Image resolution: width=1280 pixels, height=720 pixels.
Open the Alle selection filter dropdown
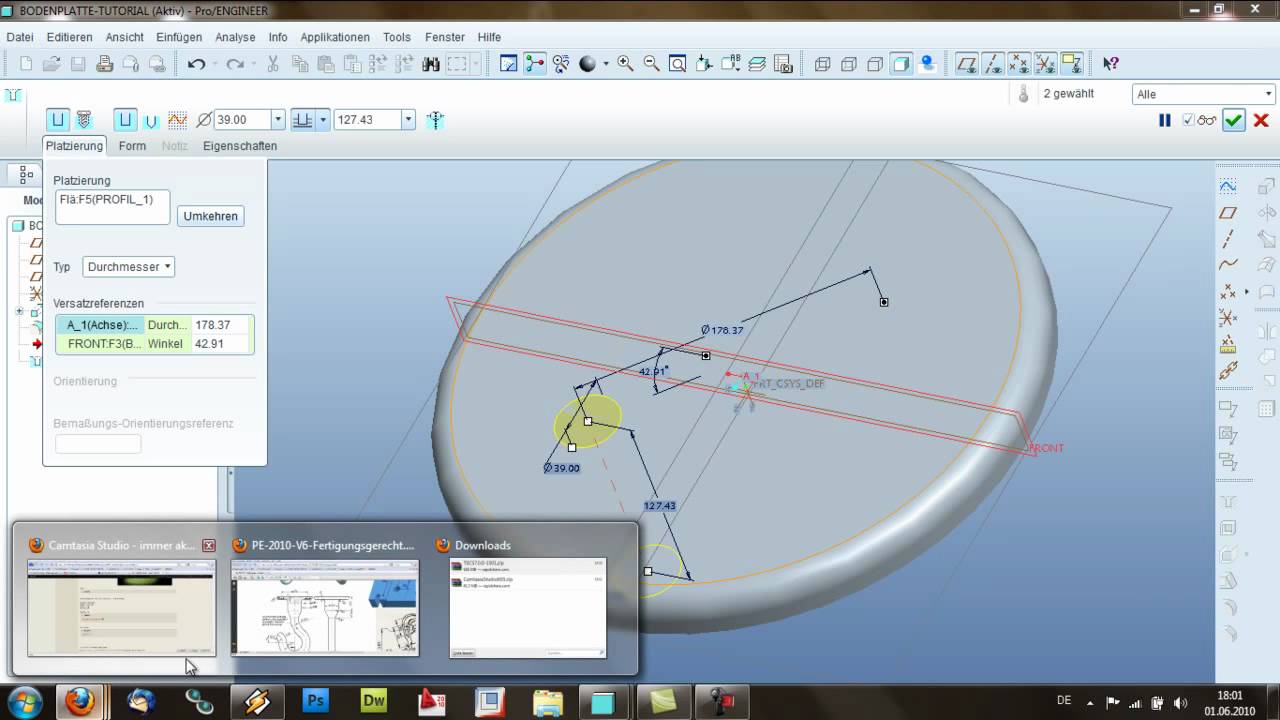(1204, 94)
